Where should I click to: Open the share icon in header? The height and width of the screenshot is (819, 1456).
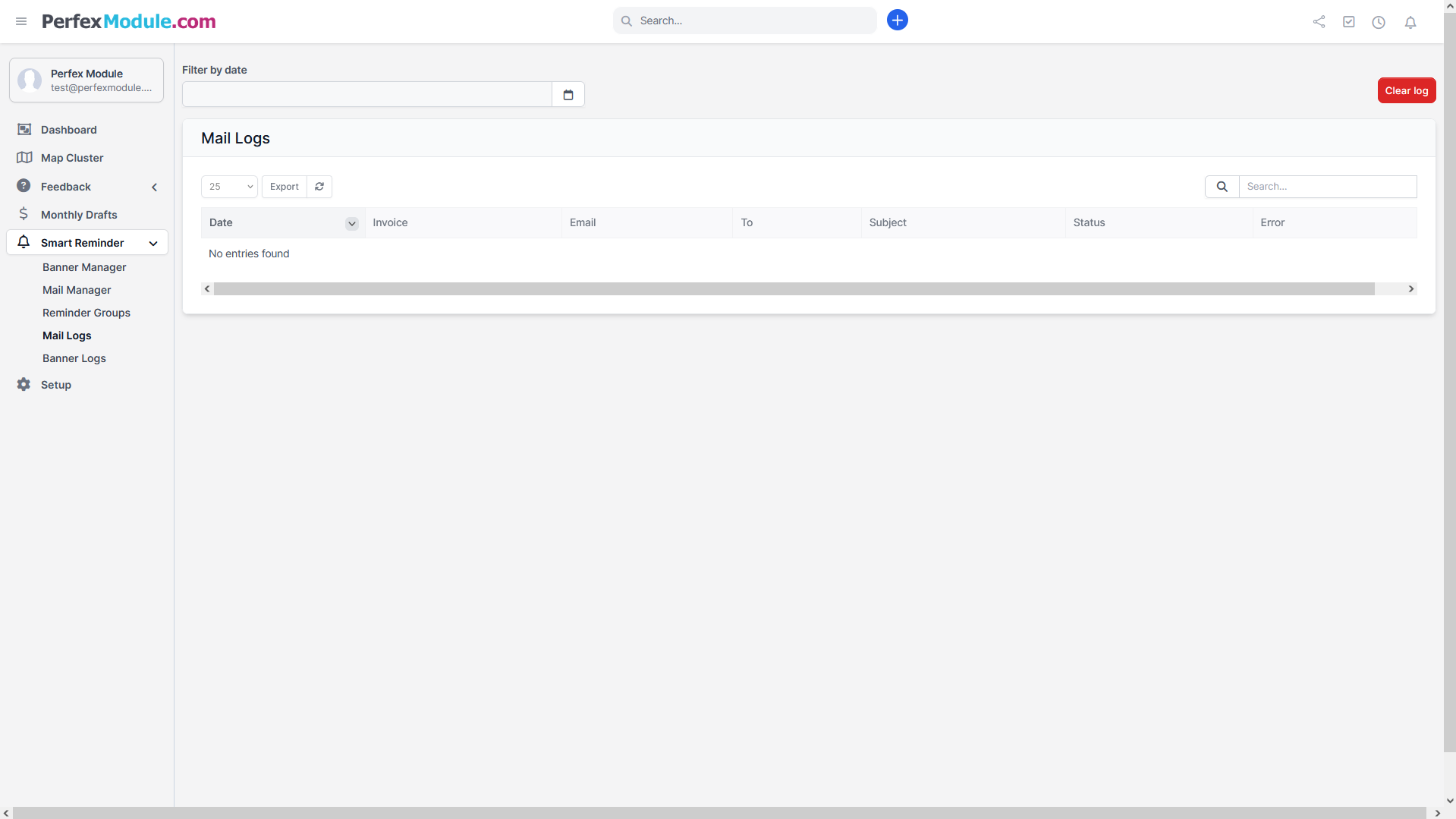click(1319, 22)
